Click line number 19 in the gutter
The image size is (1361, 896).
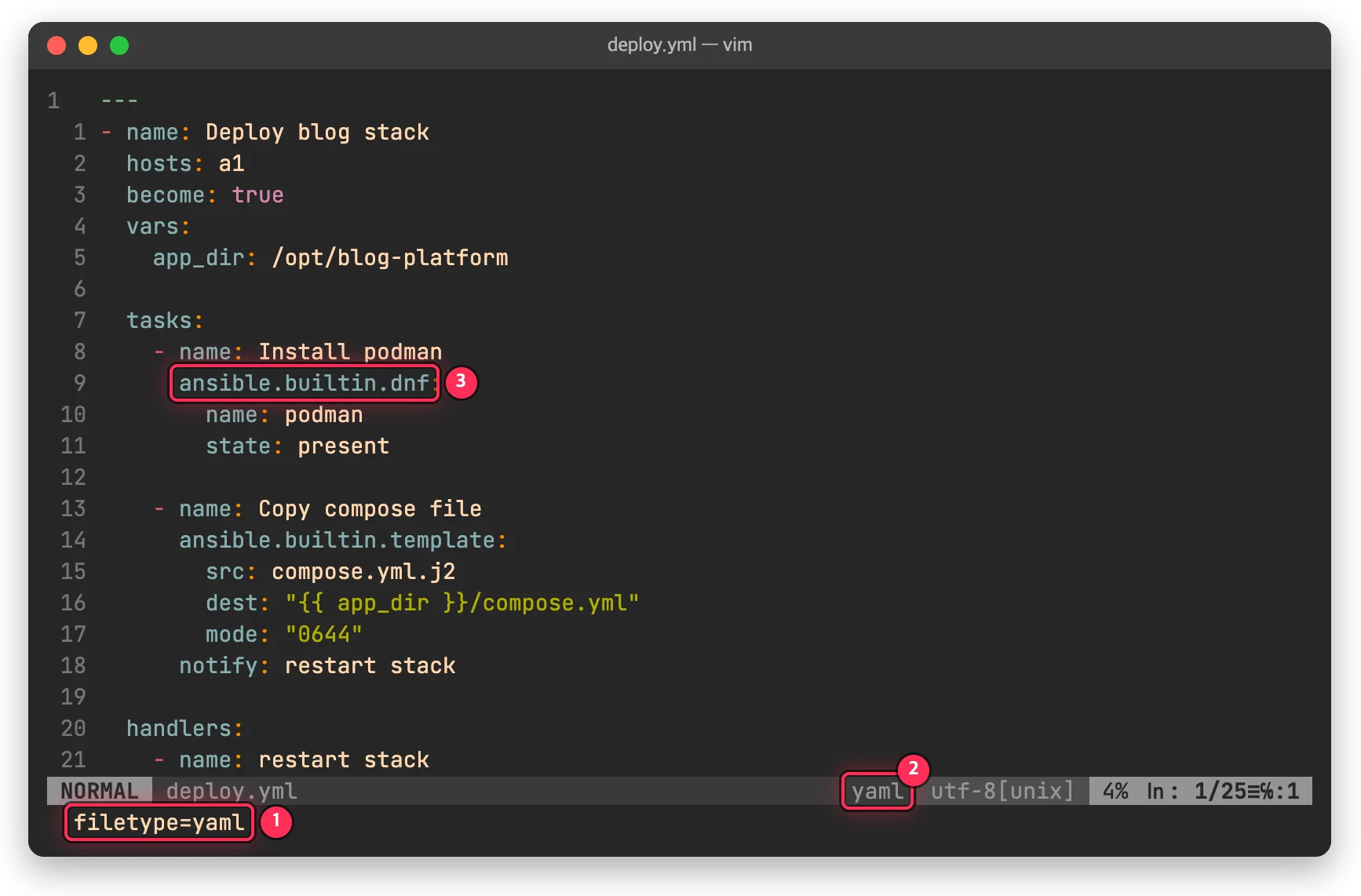click(x=73, y=697)
